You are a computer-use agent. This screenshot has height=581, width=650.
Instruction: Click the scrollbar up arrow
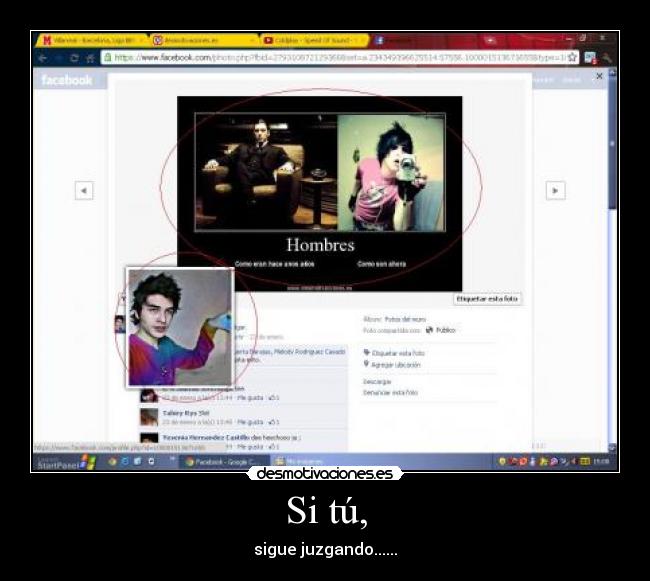[612, 73]
